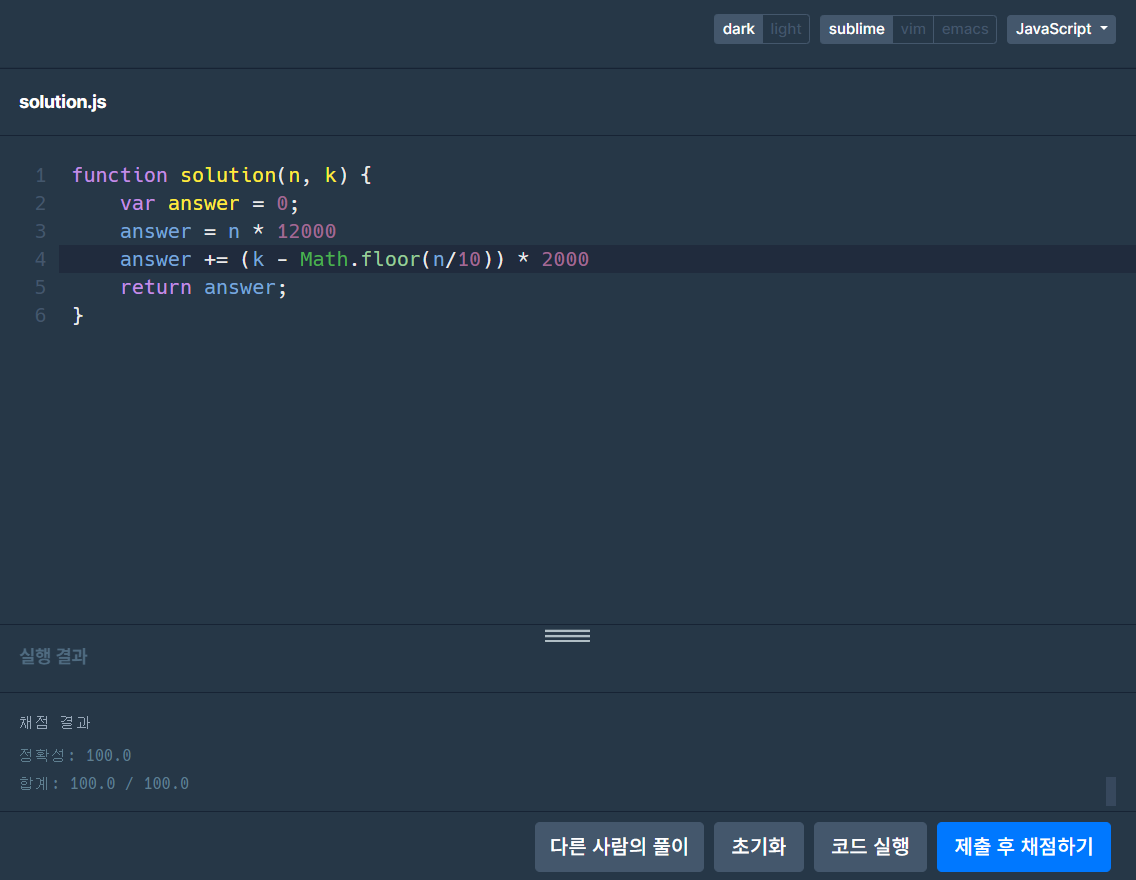Click 'Math' in line 4
The height and width of the screenshot is (880, 1136).
click(x=324, y=259)
